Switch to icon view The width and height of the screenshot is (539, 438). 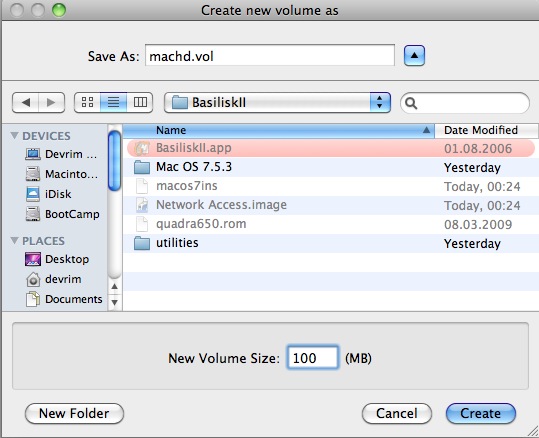point(87,102)
